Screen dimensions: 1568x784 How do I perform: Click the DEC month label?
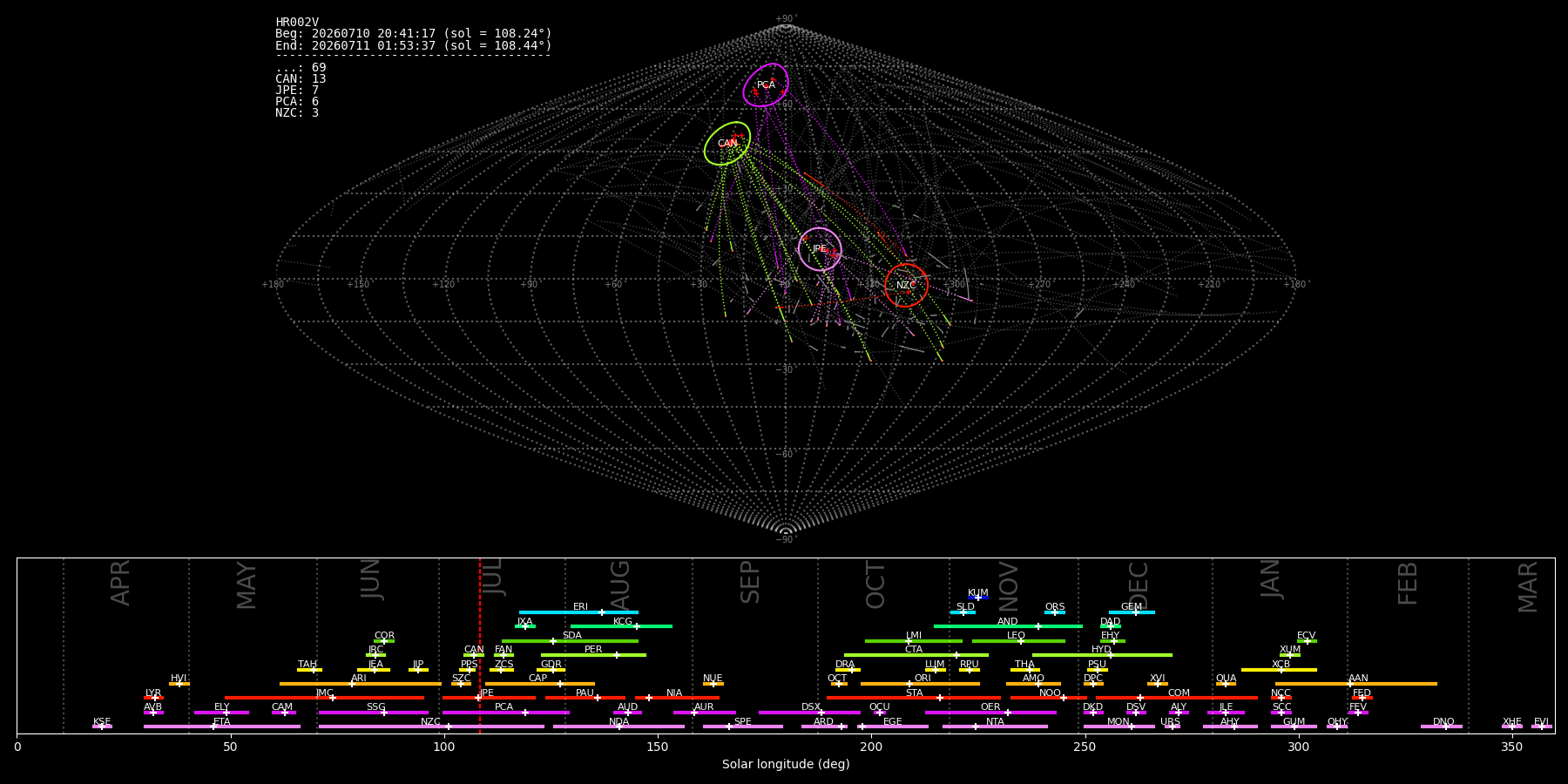tap(1139, 585)
